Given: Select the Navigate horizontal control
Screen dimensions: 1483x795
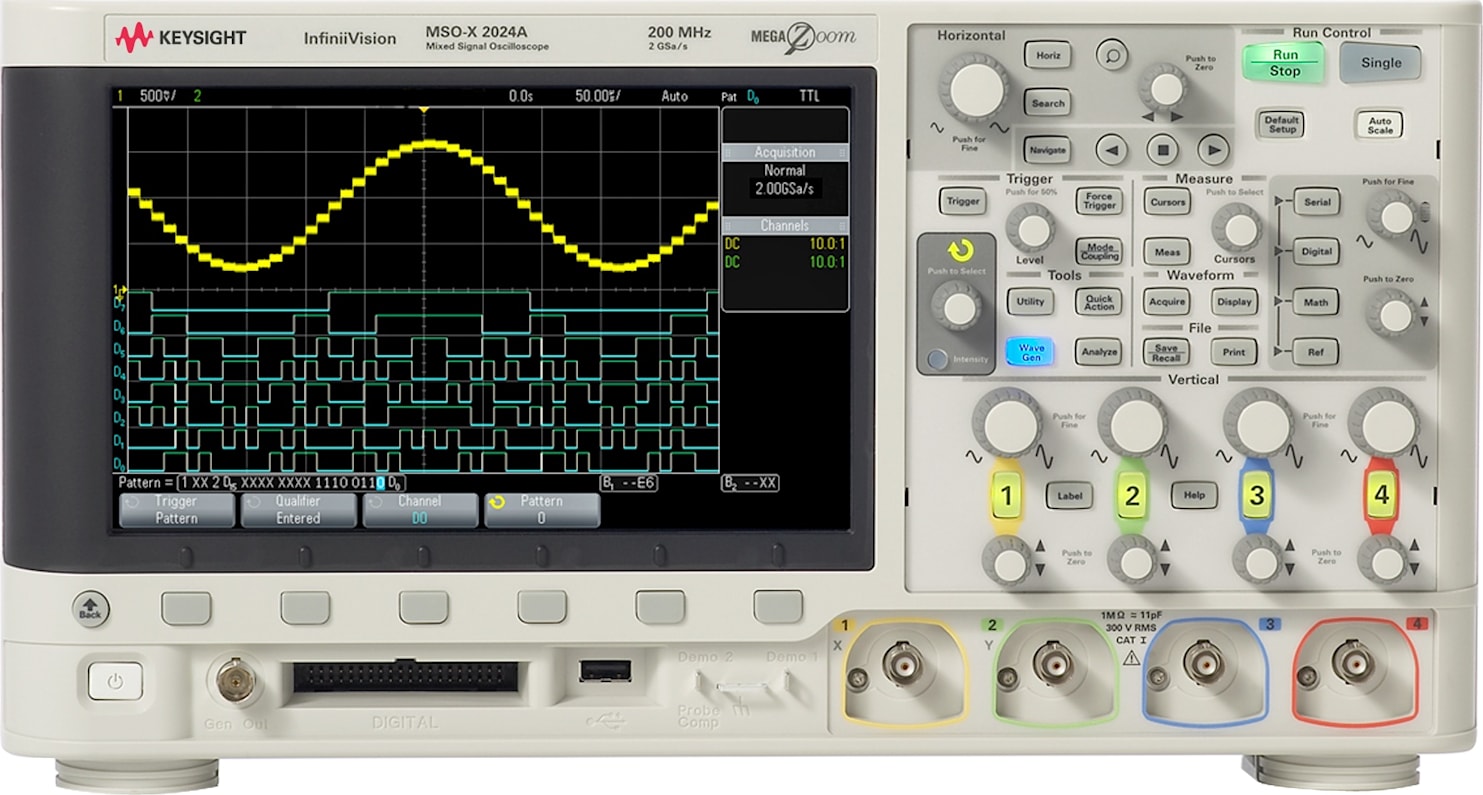Looking at the screenshot, I should [x=1046, y=149].
